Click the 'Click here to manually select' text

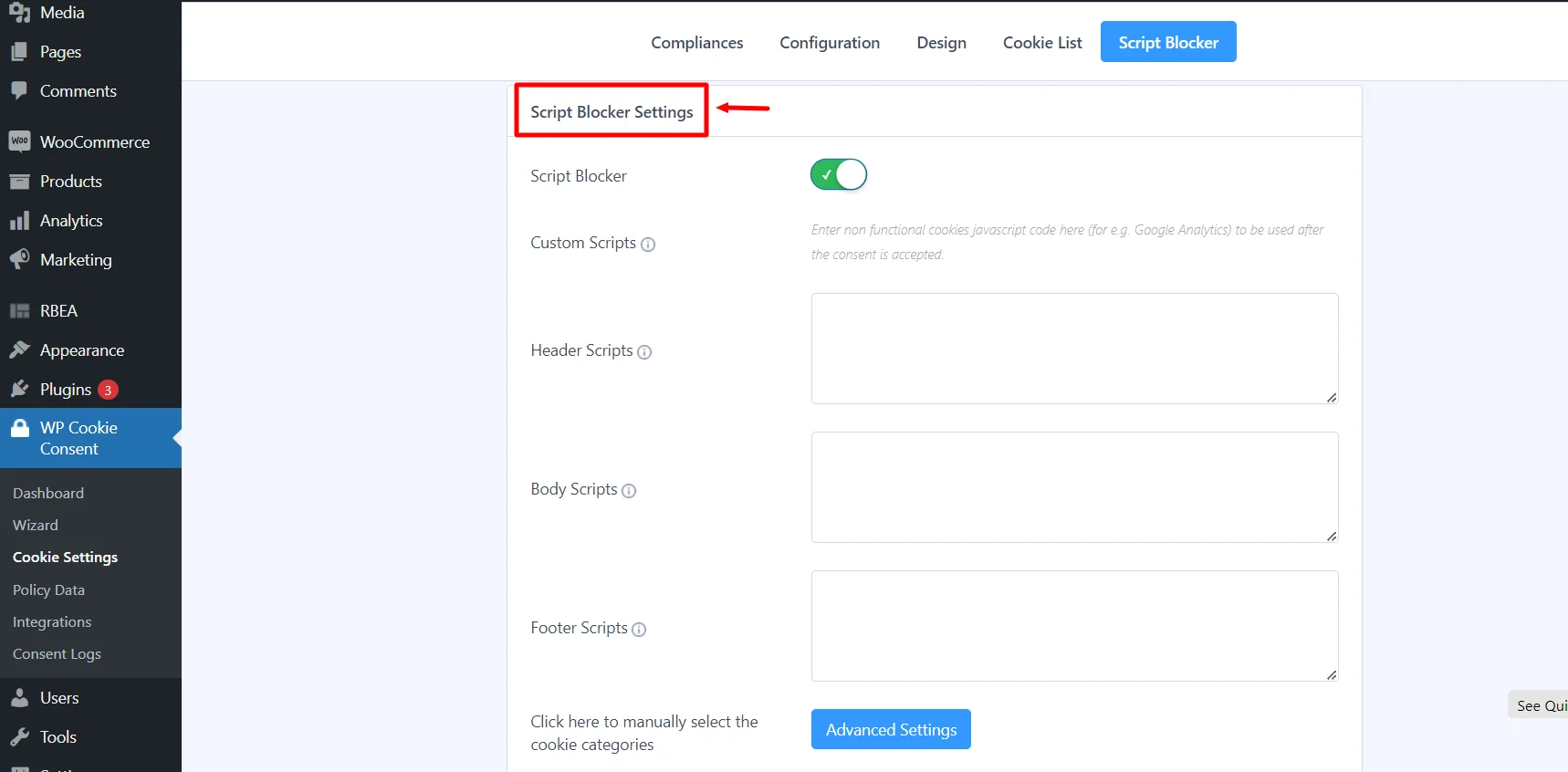point(644,733)
